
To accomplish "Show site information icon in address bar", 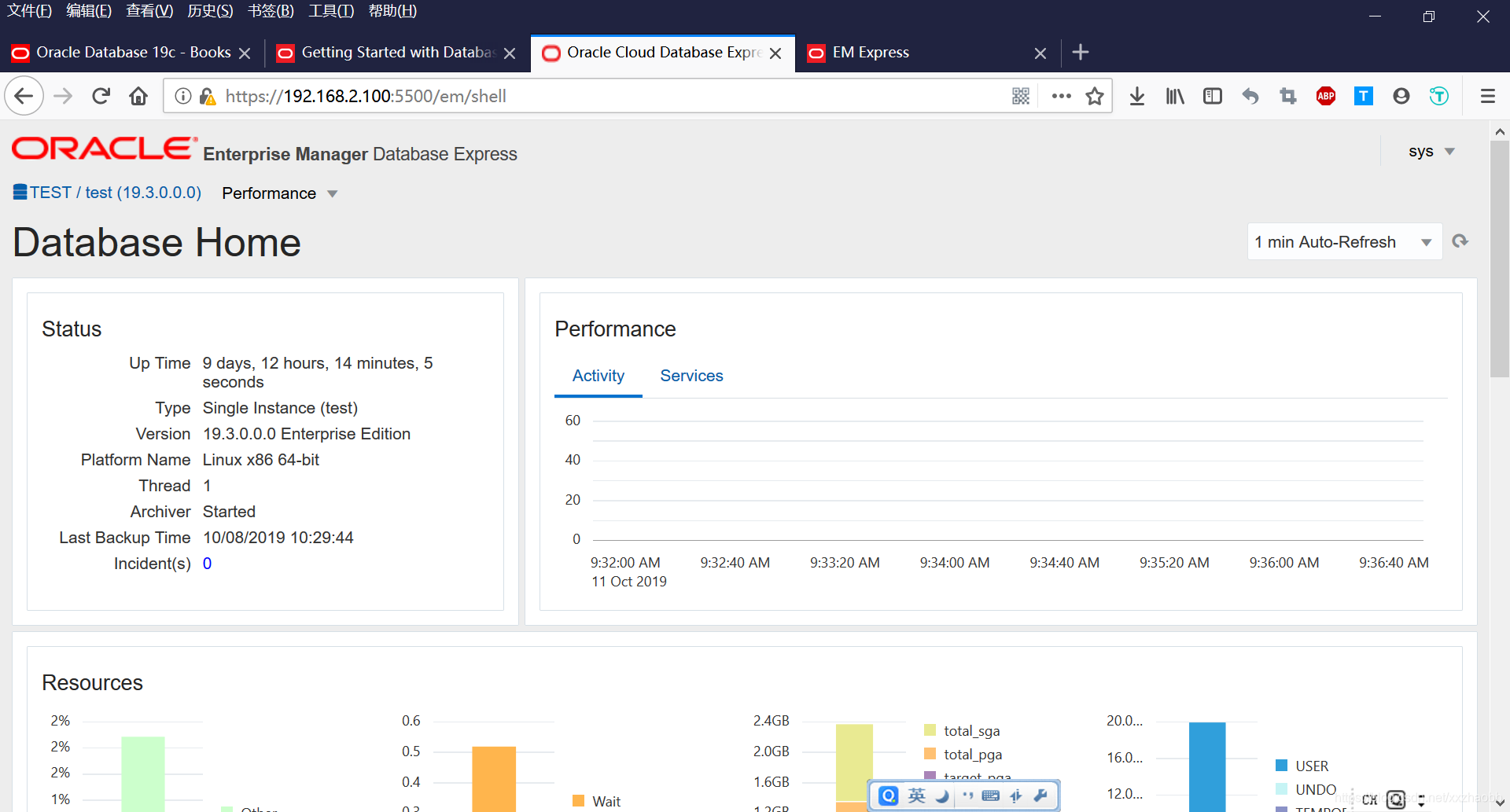I will [183, 96].
